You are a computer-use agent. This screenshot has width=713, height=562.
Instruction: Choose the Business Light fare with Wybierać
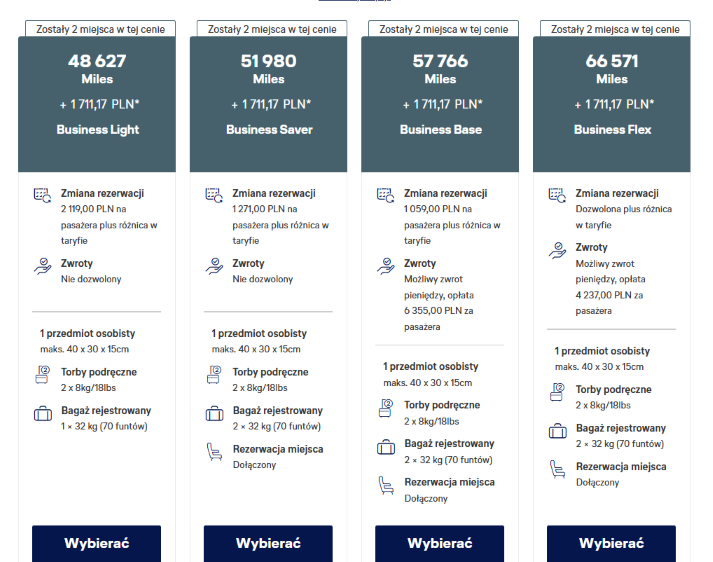(x=96, y=543)
